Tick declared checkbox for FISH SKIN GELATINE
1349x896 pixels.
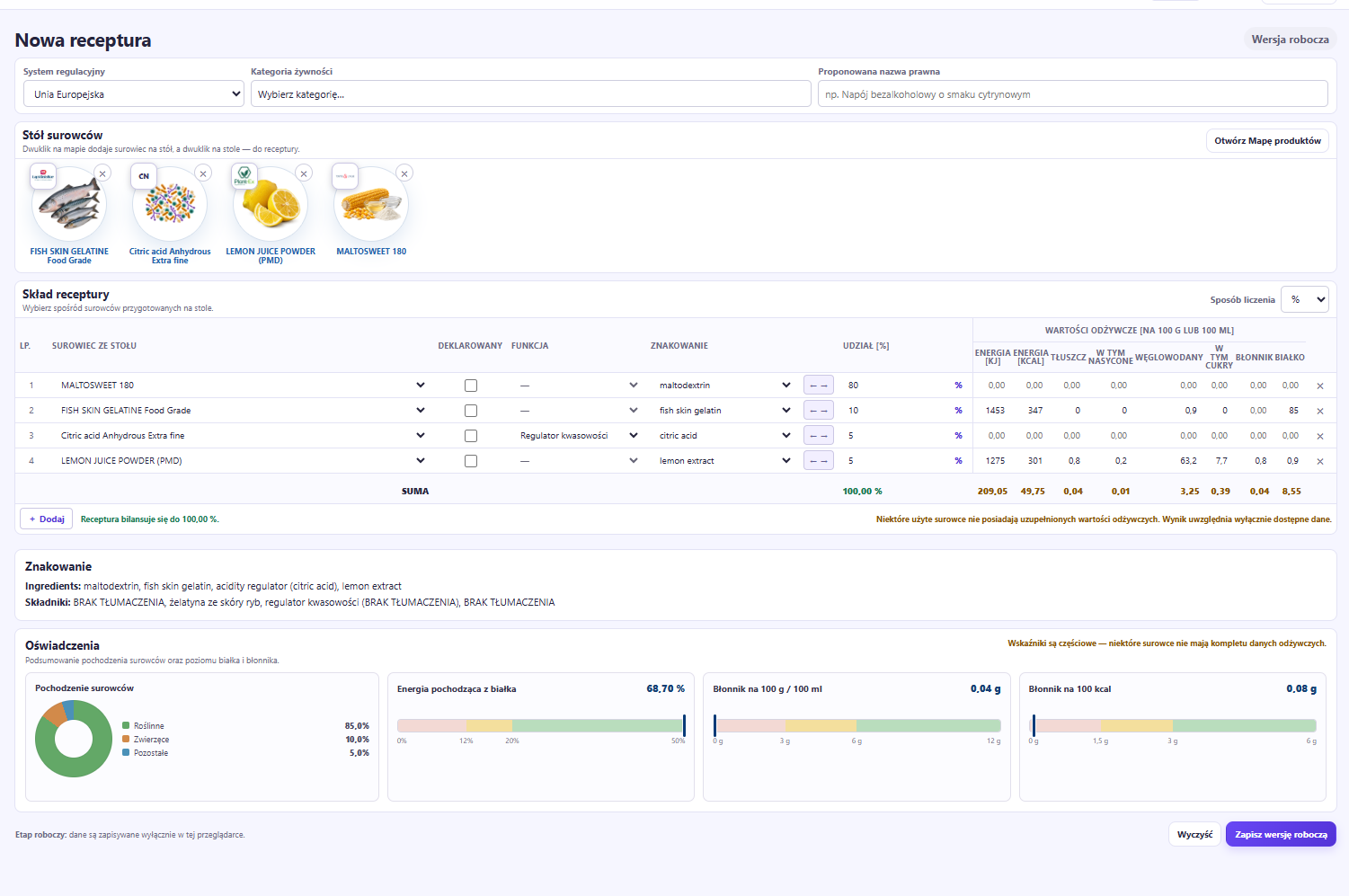pos(471,411)
